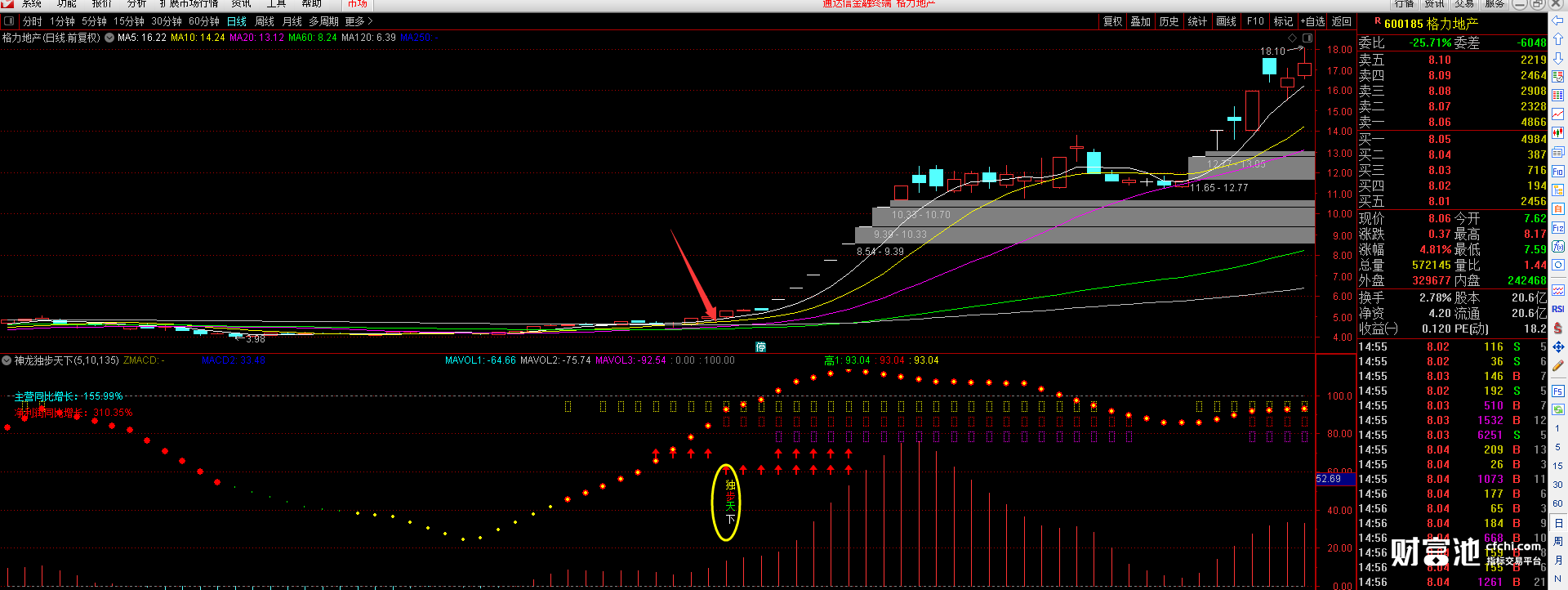Click the 卖一 8.06 order book row
The width and height of the screenshot is (1568, 590).
[x=1453, y=122]
